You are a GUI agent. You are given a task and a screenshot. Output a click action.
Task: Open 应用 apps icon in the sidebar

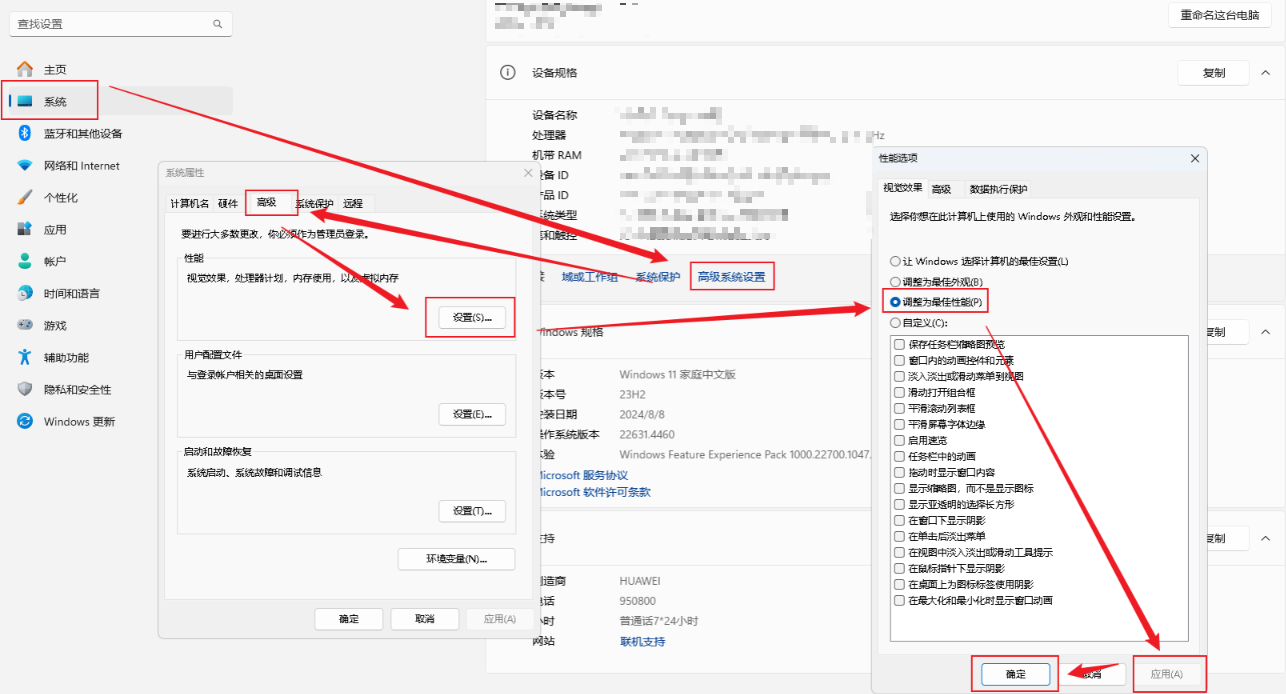click(25, 229)
